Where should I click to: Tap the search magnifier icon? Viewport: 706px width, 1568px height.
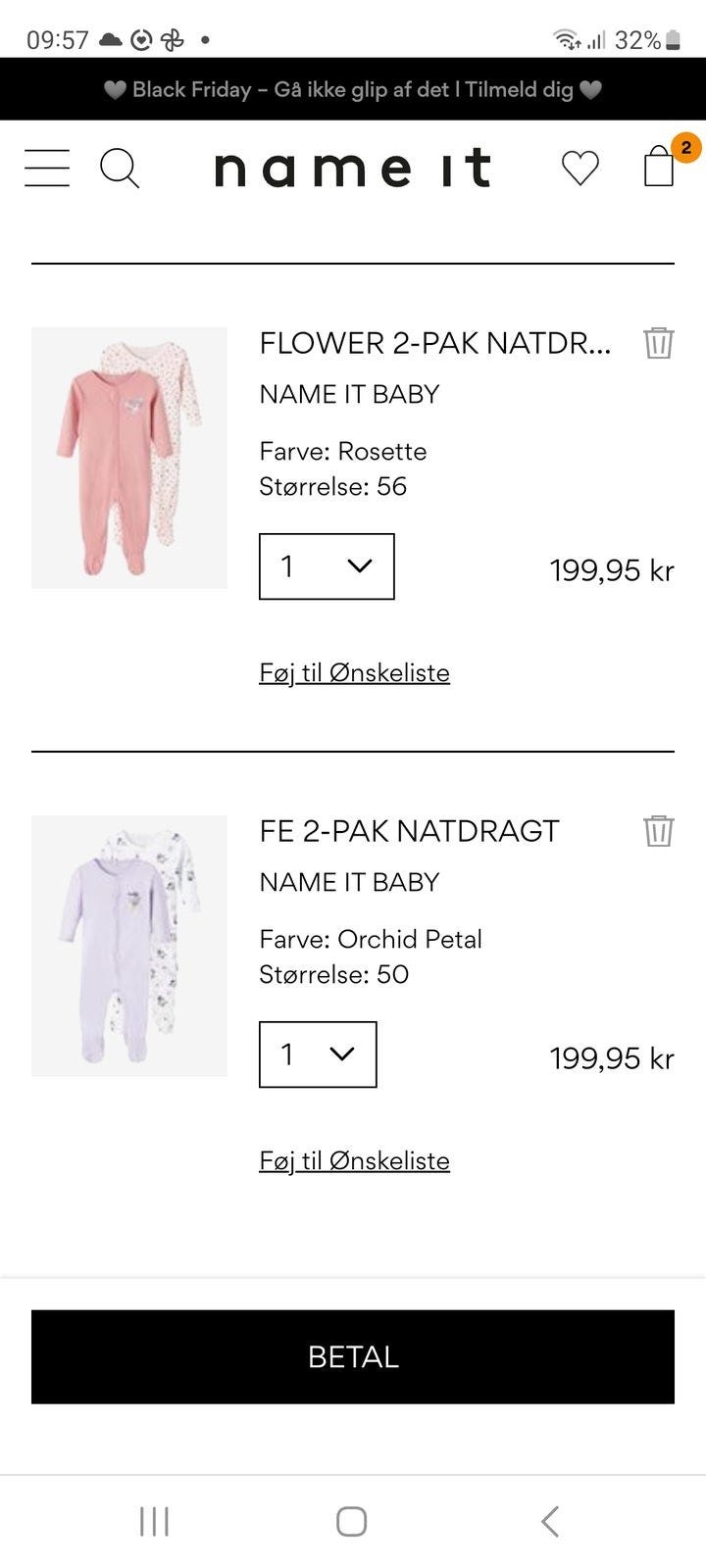click(120, 168)
